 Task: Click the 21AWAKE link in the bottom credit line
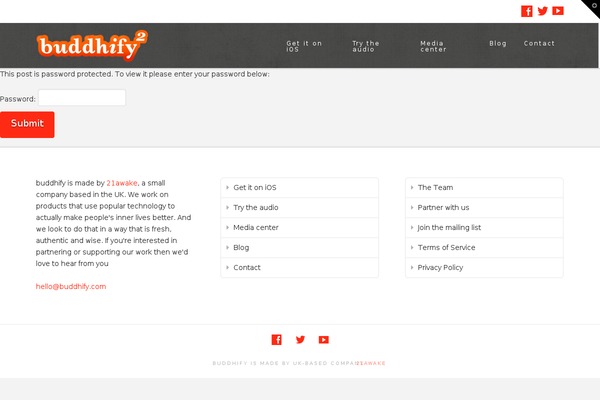[370, 363]
